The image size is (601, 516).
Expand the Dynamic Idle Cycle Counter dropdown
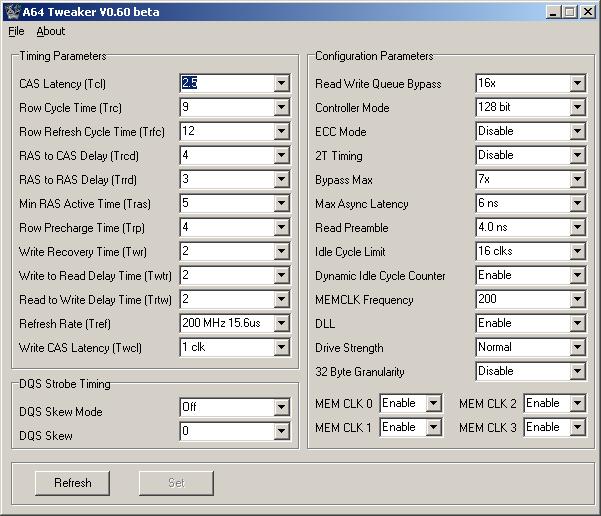point(577,275)
